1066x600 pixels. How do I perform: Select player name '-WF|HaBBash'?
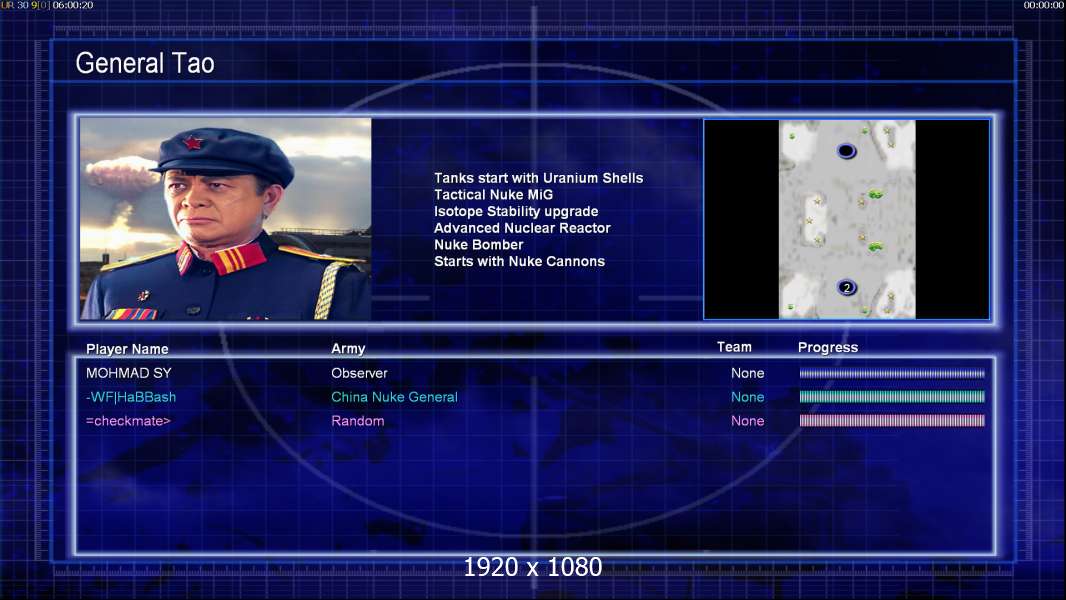(x=131, y=397)
